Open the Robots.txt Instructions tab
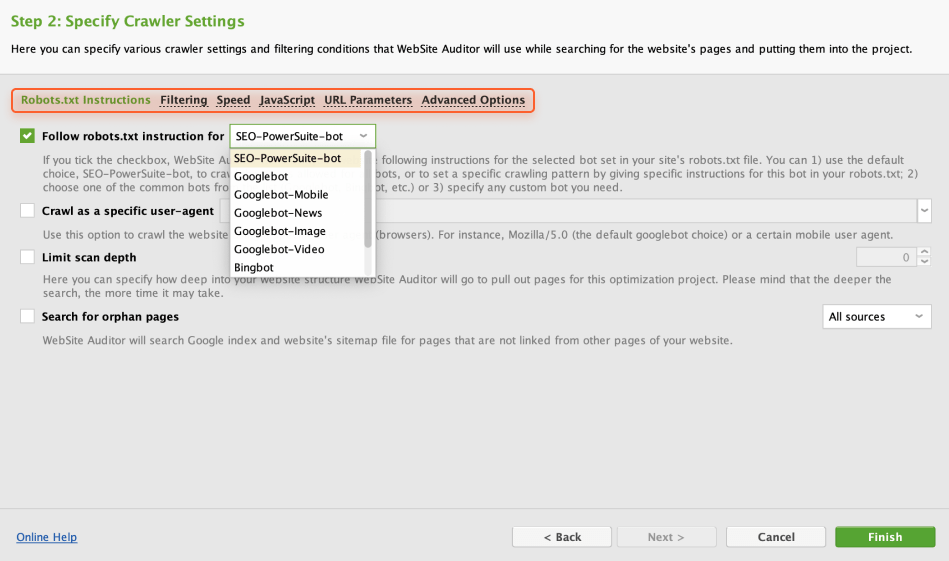The width and height of the screenshot is (949, 561). tap(85, 100)
